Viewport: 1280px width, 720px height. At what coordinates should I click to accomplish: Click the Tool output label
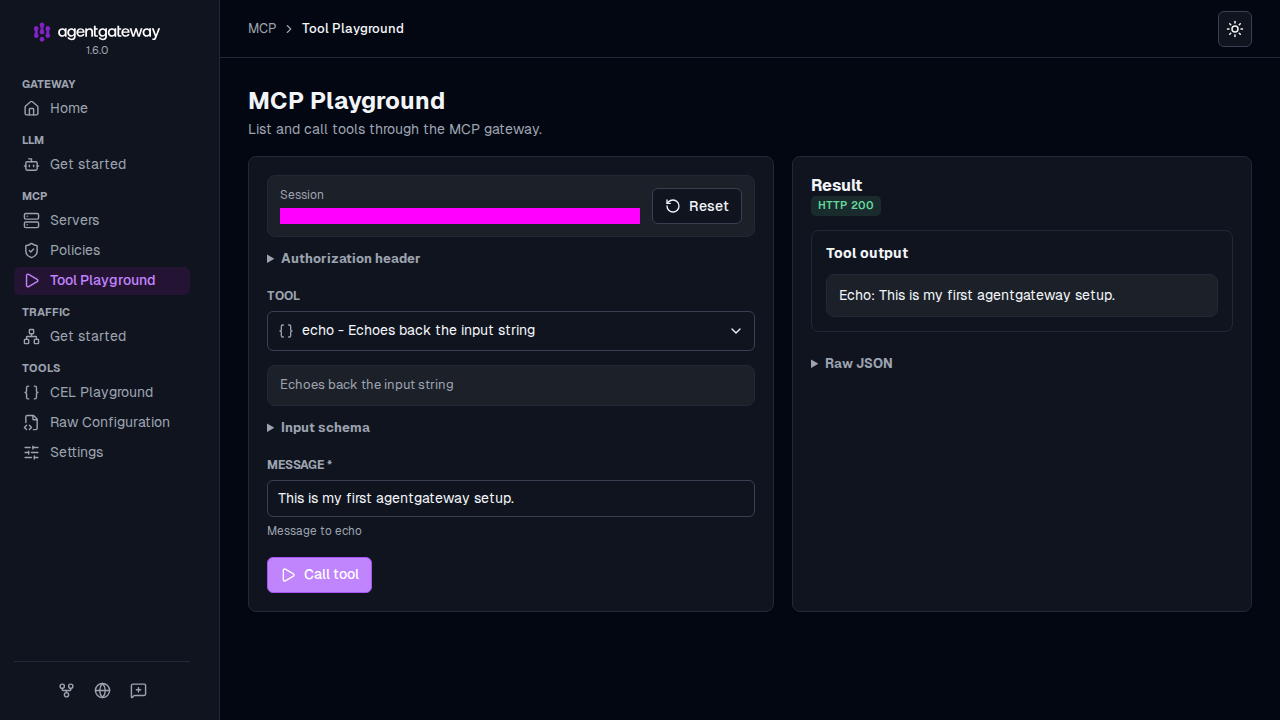(867, 253)
